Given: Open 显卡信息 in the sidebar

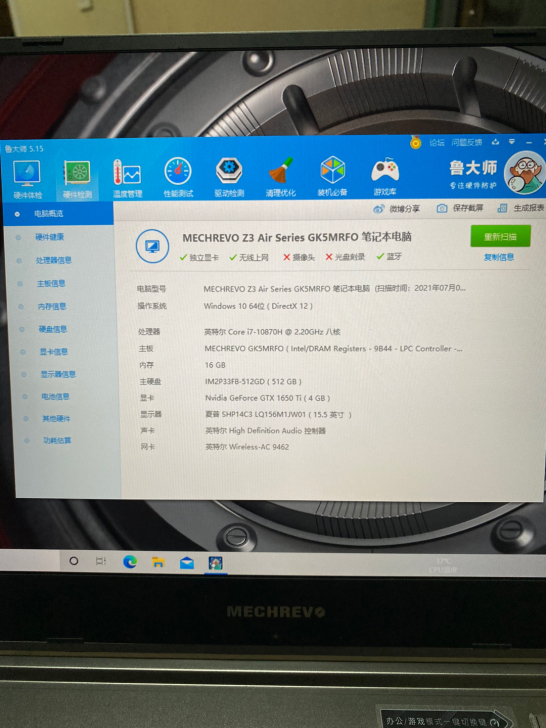Looking at the screenshot, I should pyautogui.click(x=54, y=352).
